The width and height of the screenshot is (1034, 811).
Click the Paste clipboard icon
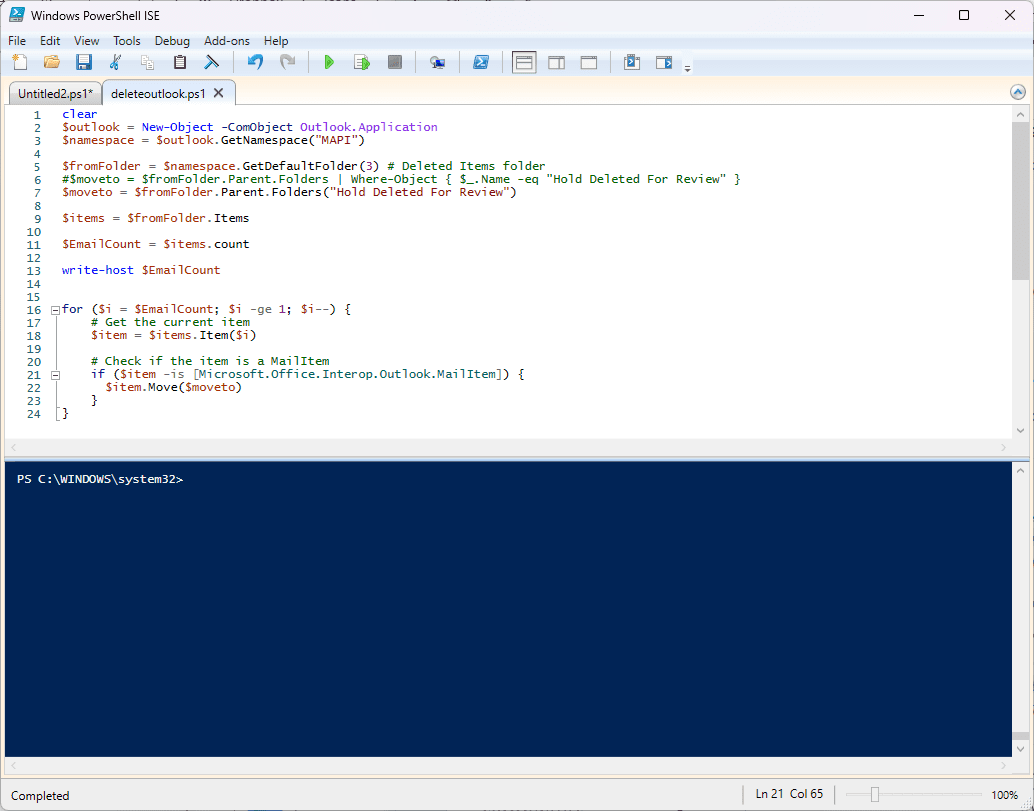(x=180, y=62)
